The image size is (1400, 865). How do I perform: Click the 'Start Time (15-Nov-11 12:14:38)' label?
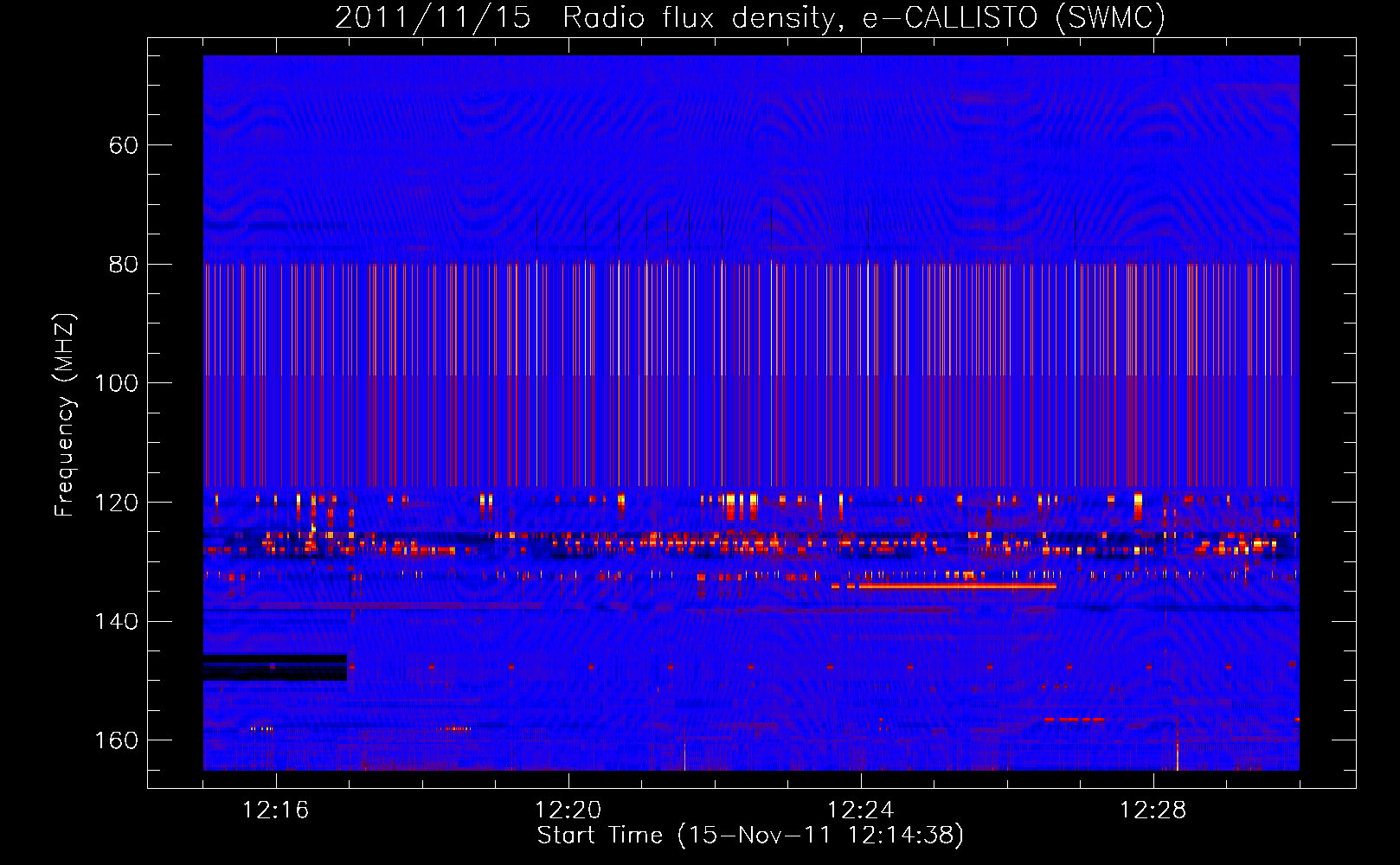[x=750, y=836]
